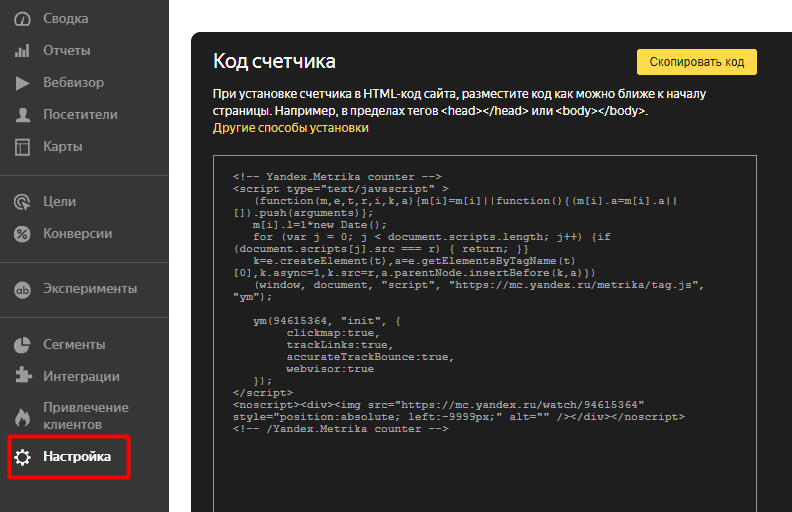Click the Настройка gear icon

click(x=22, y=458)
